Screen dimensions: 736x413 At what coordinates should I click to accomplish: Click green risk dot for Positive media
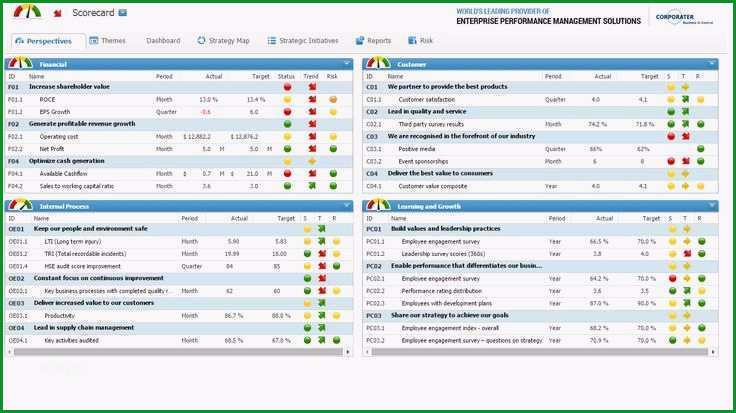(x=701, y=149)
